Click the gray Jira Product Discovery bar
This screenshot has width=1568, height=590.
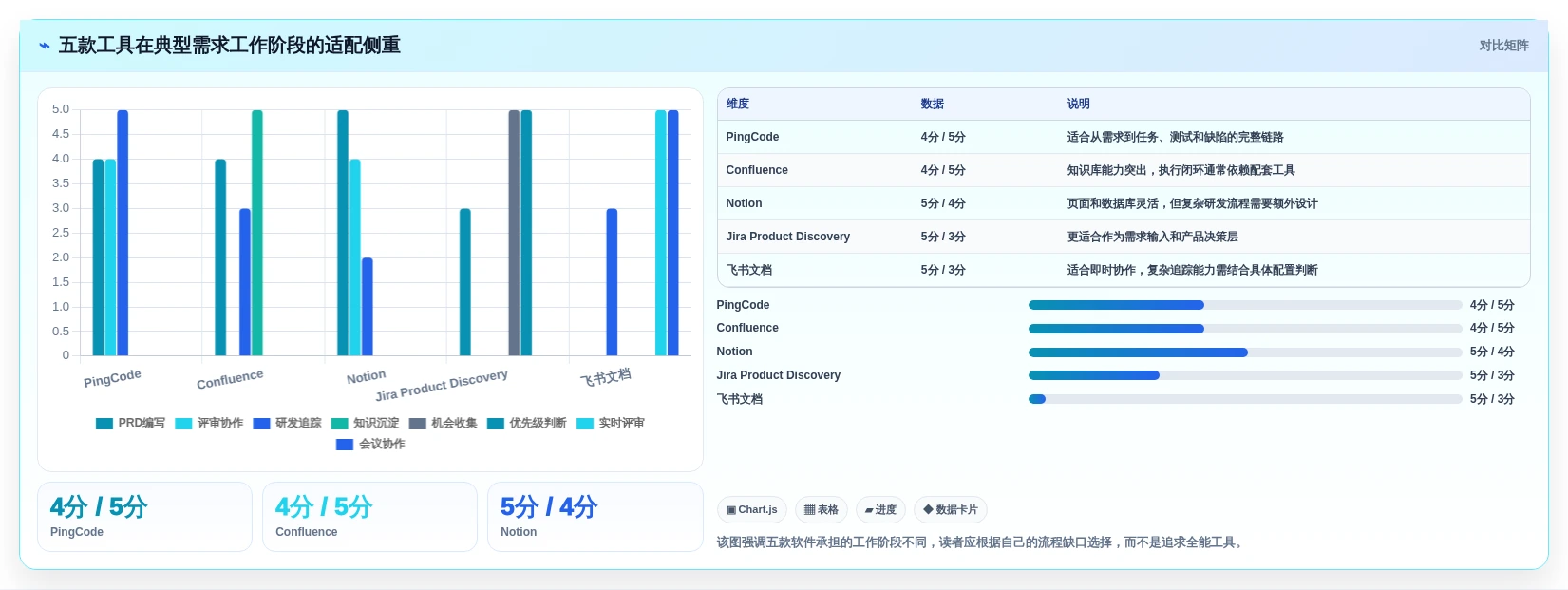tap(514, 233)
